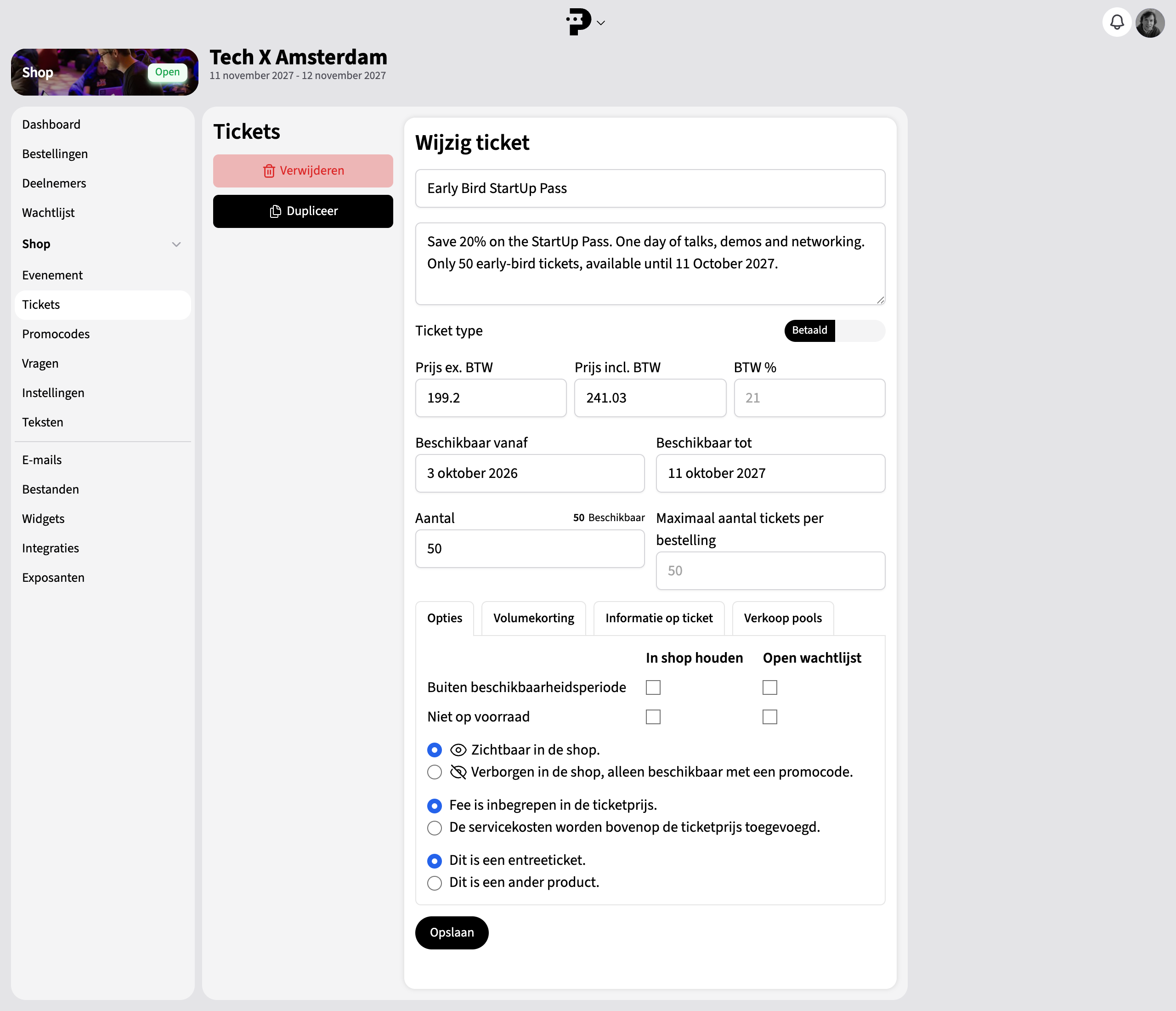1176x1011 pixels.
Task: Click the P logo at top center
Action: point(578,22)
